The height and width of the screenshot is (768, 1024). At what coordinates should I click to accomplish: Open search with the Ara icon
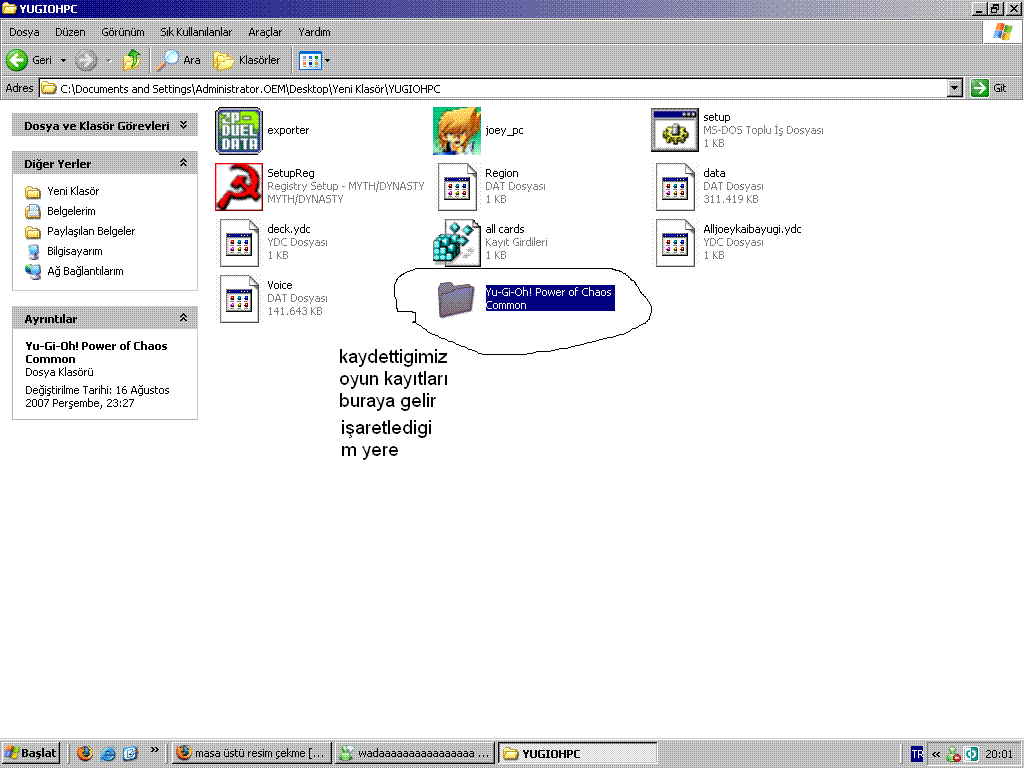click(168, 60)
